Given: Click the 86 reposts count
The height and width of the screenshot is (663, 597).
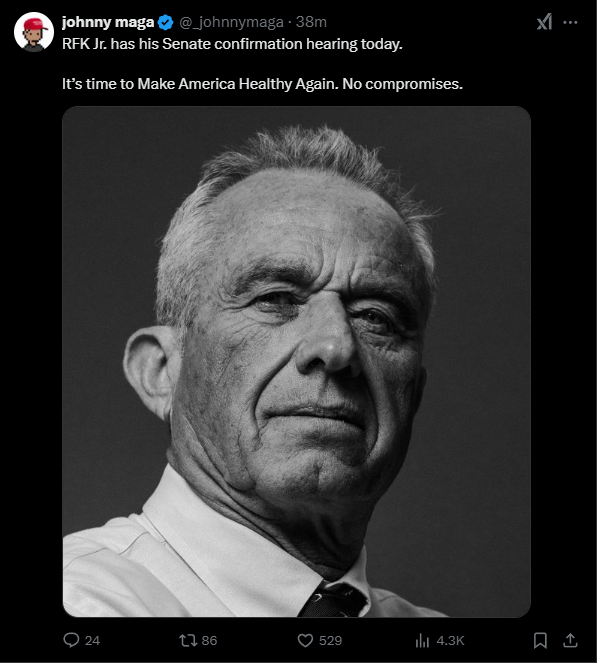Looking at the screenshot, I should [x=209, y=641].
